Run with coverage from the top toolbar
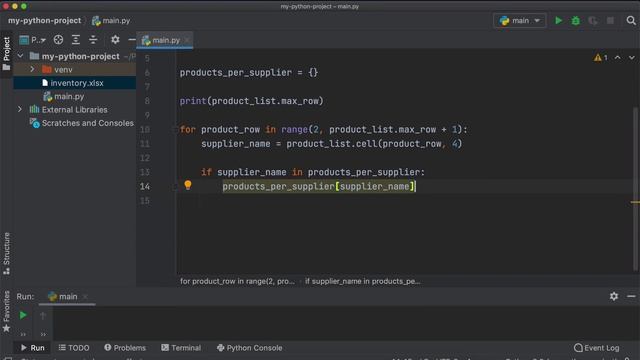Image resolution: width=640 pixels, height=360 pixels. 593,20
